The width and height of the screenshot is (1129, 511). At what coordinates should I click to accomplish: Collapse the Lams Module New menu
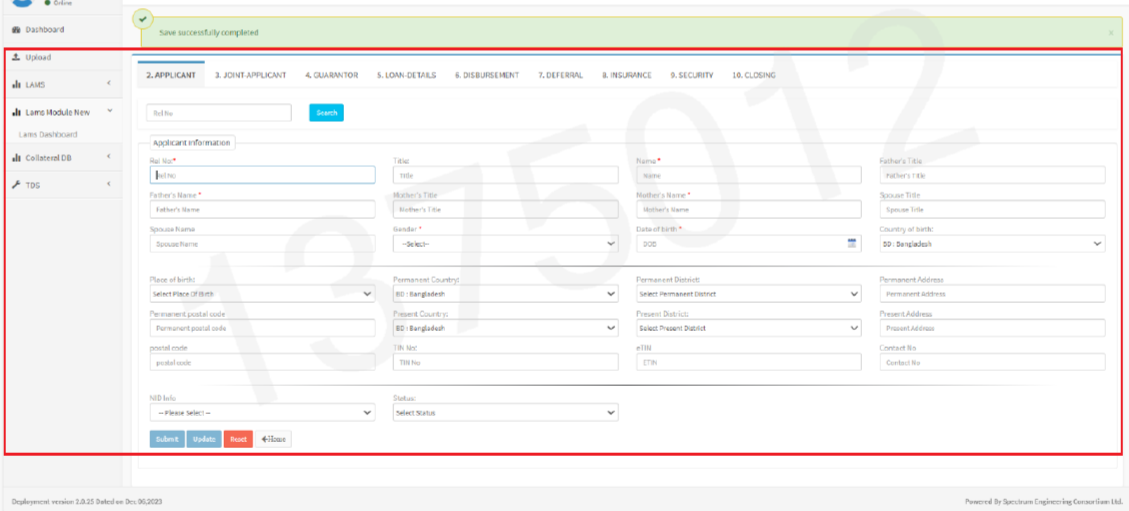tap(109, 112)
